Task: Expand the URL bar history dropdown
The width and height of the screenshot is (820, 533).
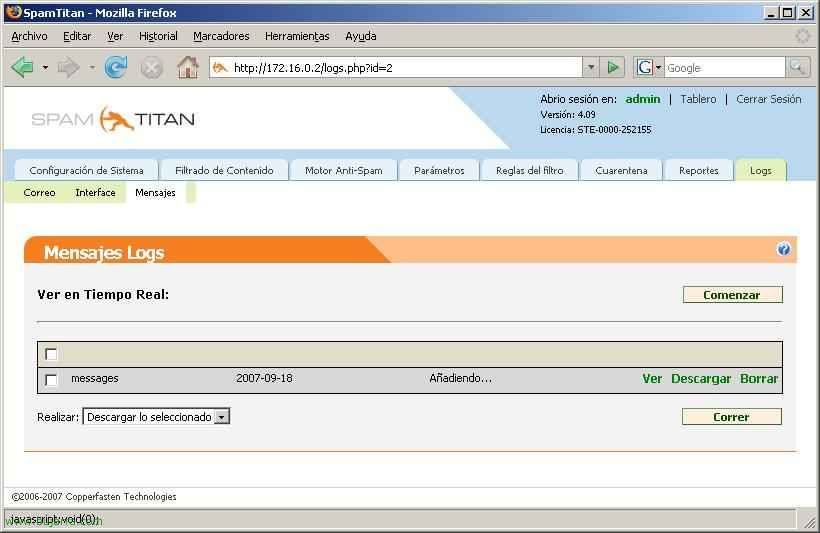Action: pyautogui.click(x=590, y=67)
